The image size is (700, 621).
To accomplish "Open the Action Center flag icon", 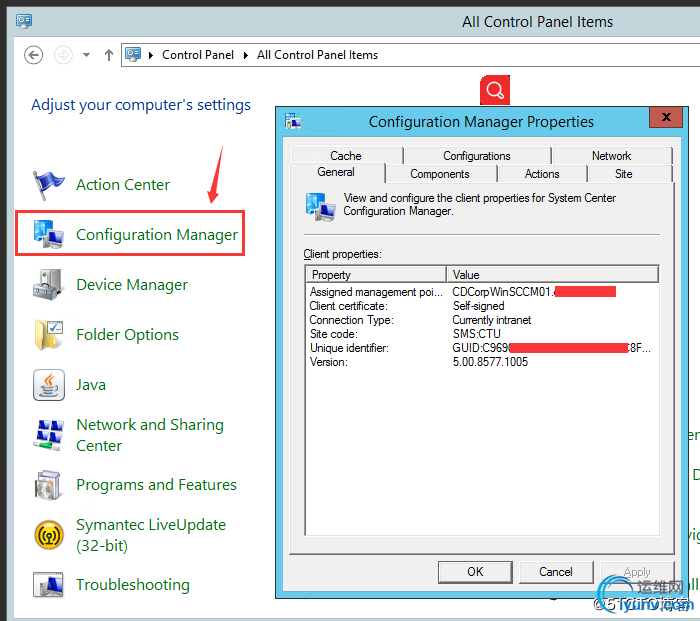I will (48, 184).
